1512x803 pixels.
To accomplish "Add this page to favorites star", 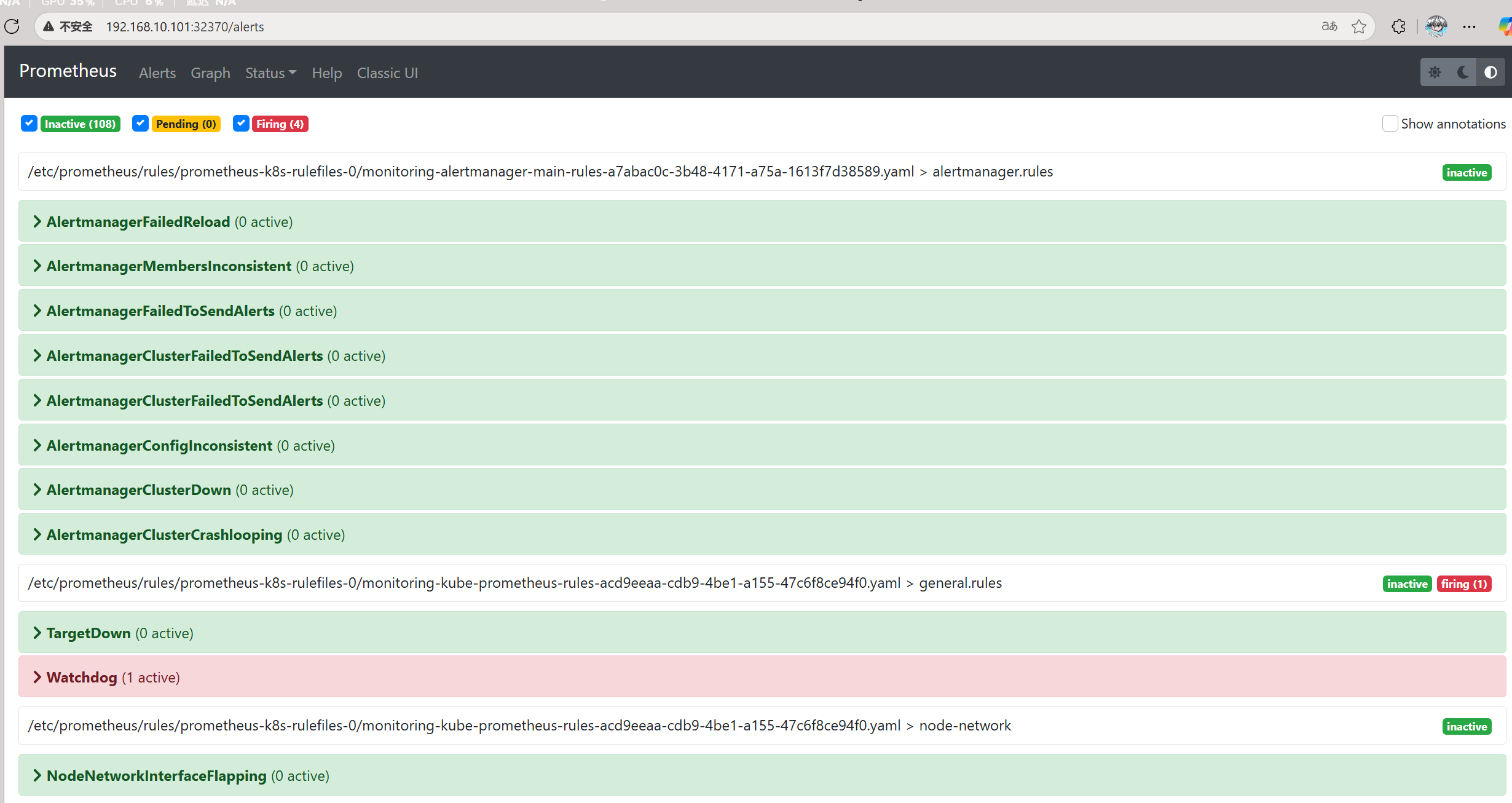I will click(1359, 26).
